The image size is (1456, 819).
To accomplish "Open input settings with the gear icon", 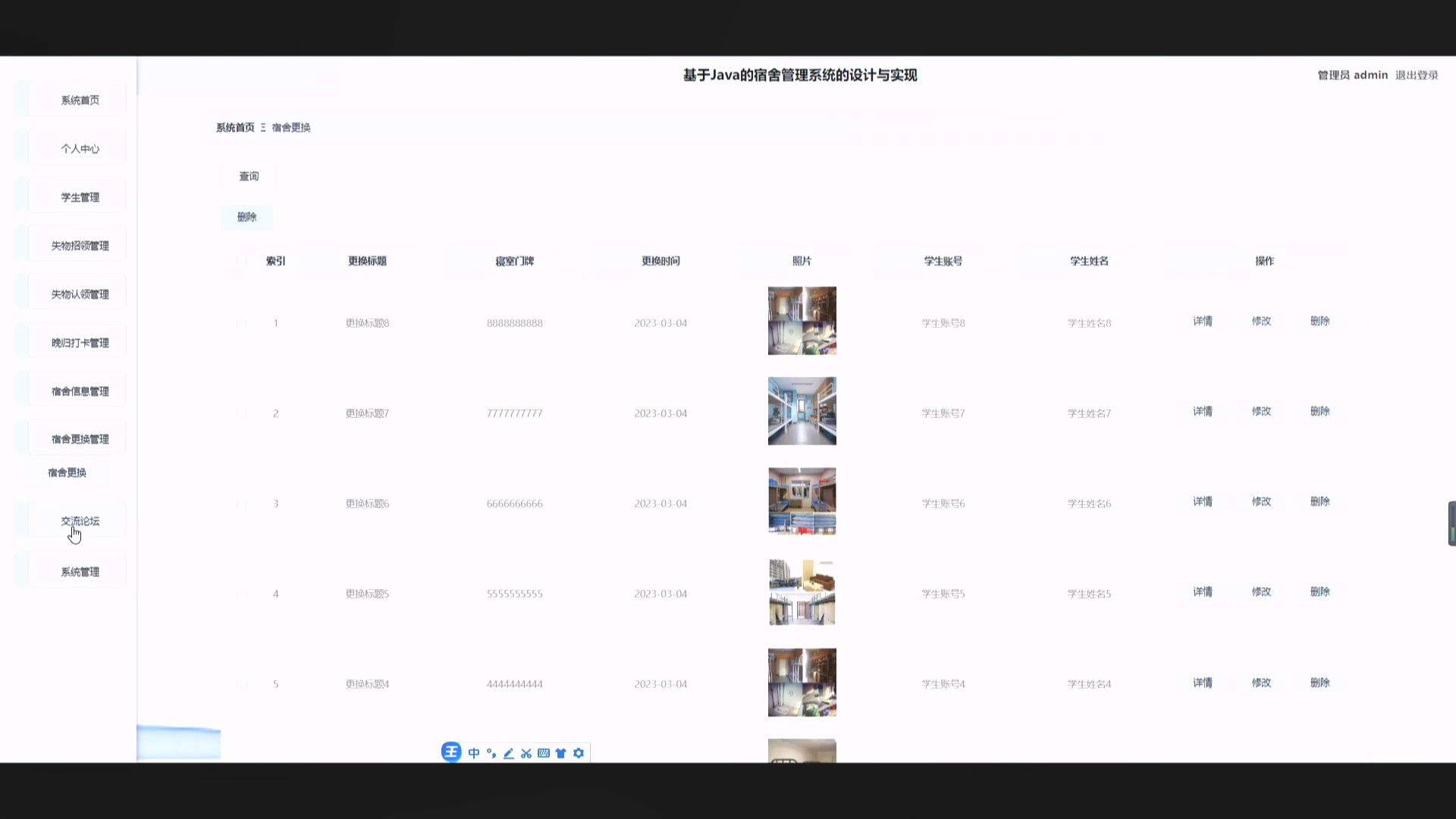I will 579,752.
